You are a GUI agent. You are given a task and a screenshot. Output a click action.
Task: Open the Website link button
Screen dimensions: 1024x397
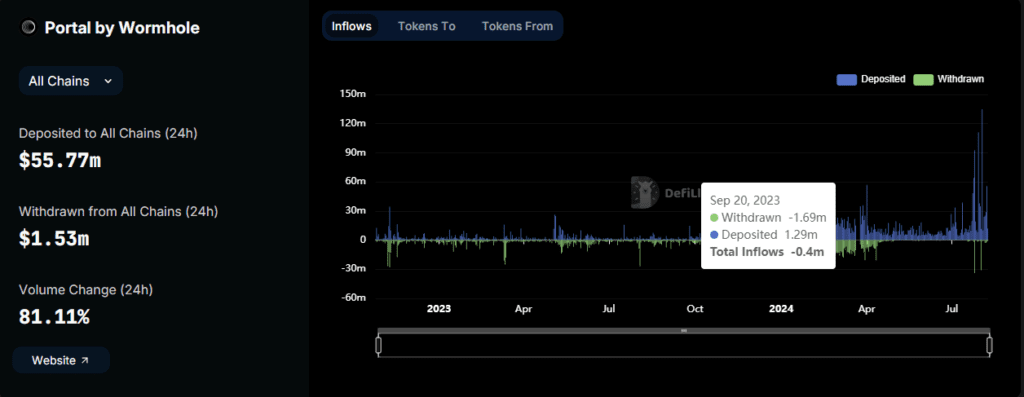(x=61, y=360)
